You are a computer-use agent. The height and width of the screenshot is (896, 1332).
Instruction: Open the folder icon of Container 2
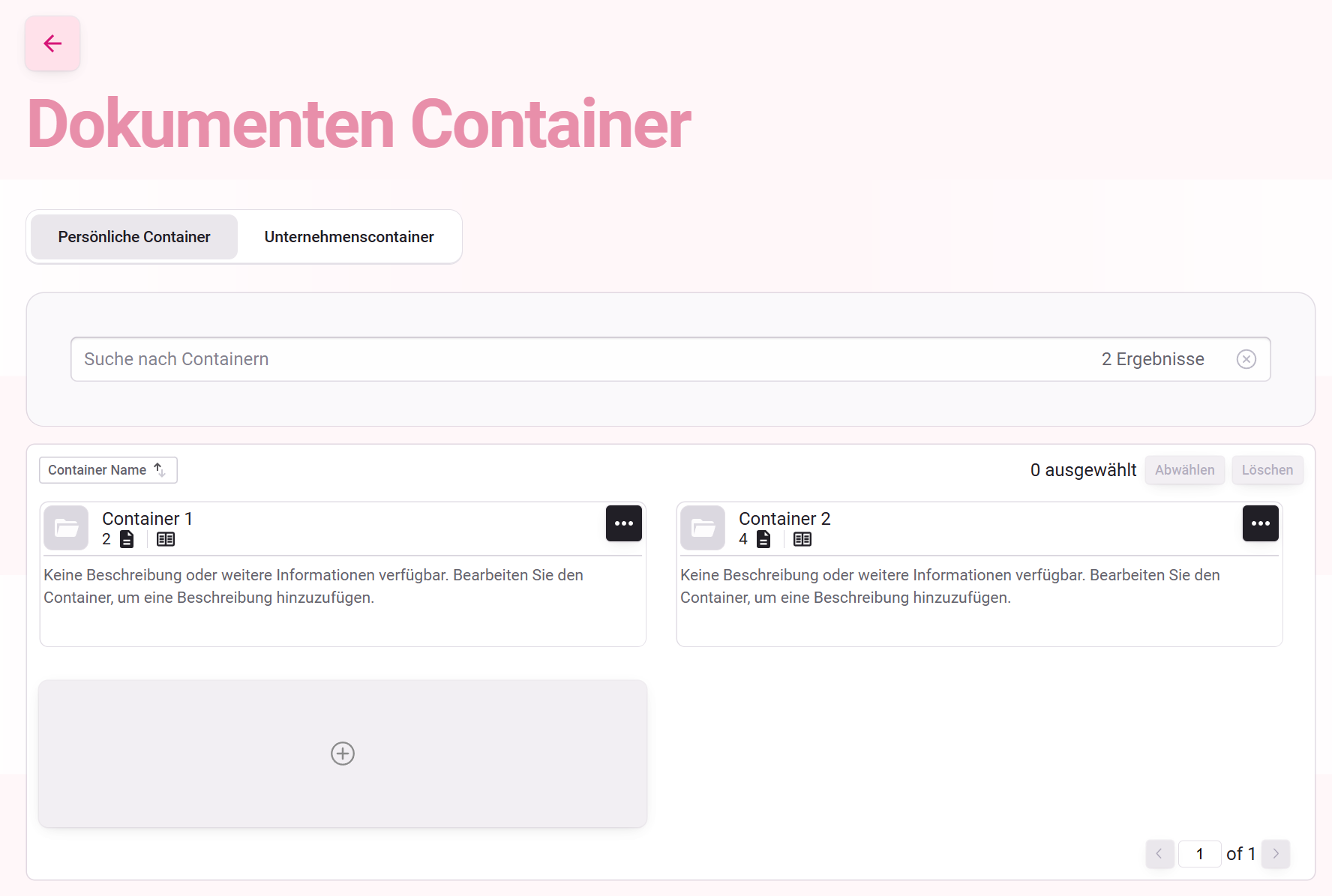tap(703, 528)
